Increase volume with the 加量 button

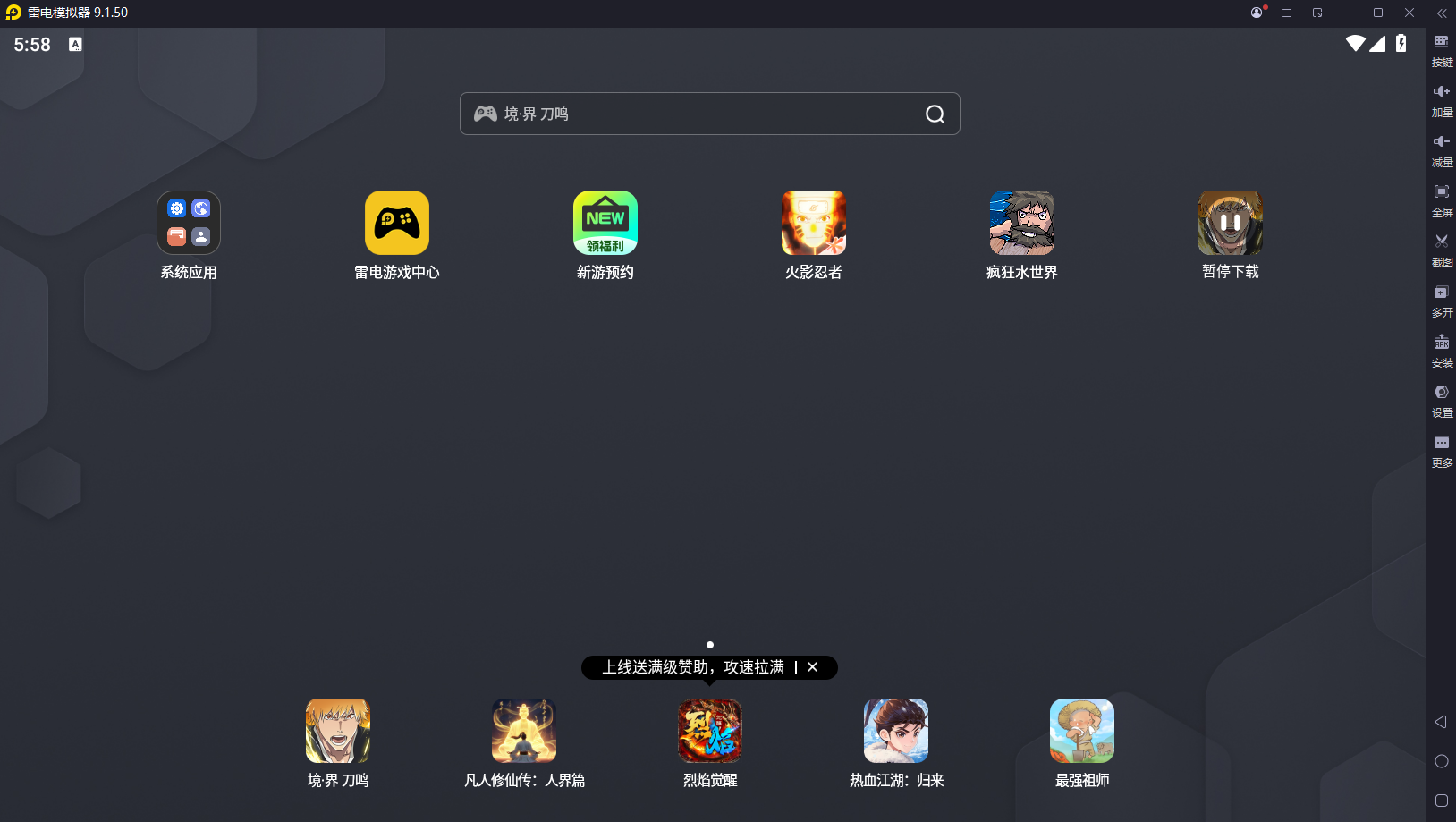(1442, 100)
